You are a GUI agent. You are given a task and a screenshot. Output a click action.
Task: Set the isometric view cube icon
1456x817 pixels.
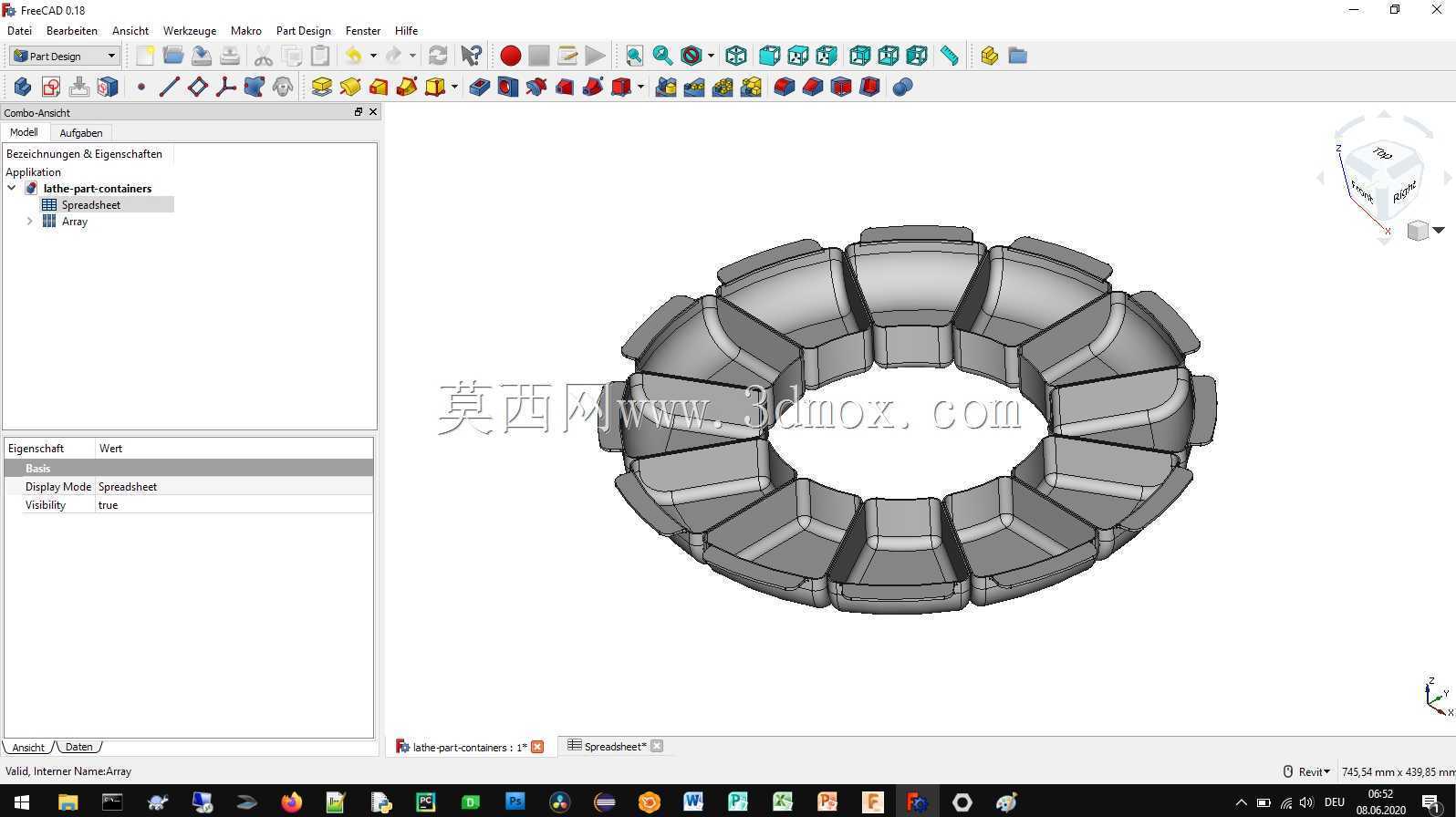(x=736, y=56)
